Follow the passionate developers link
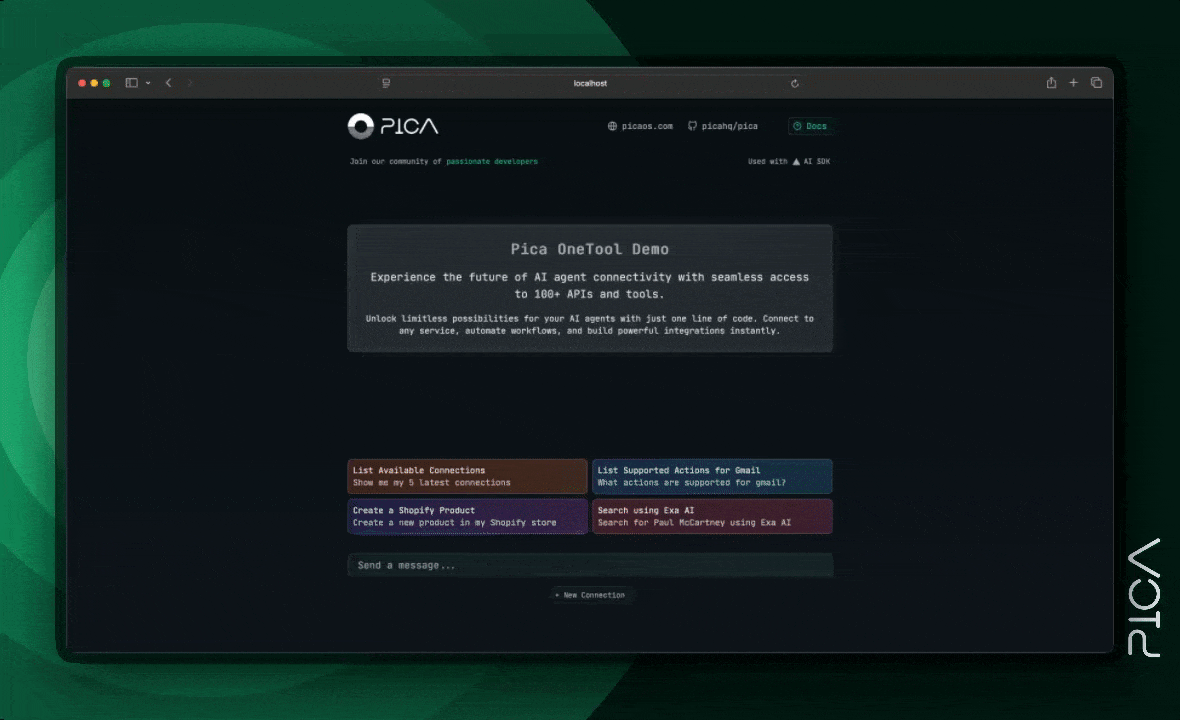This screenshot has width=1180, height=720. pyautogui.click(x=492, y=162)
